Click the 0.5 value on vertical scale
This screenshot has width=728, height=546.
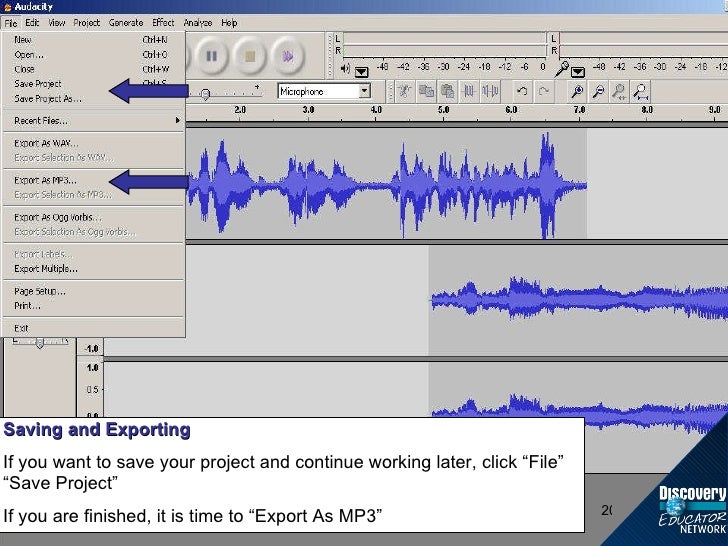[x=92, y=390]
